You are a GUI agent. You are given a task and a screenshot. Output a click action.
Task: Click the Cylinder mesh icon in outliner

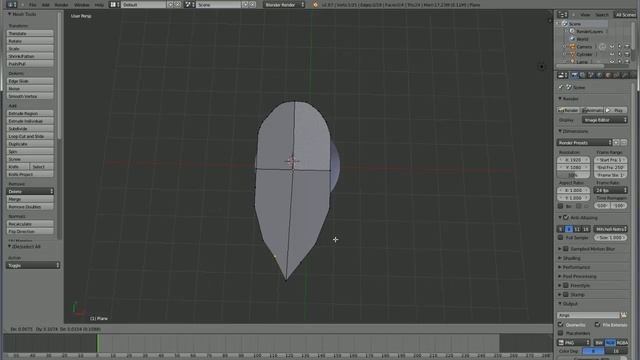[x=572, y=54]
